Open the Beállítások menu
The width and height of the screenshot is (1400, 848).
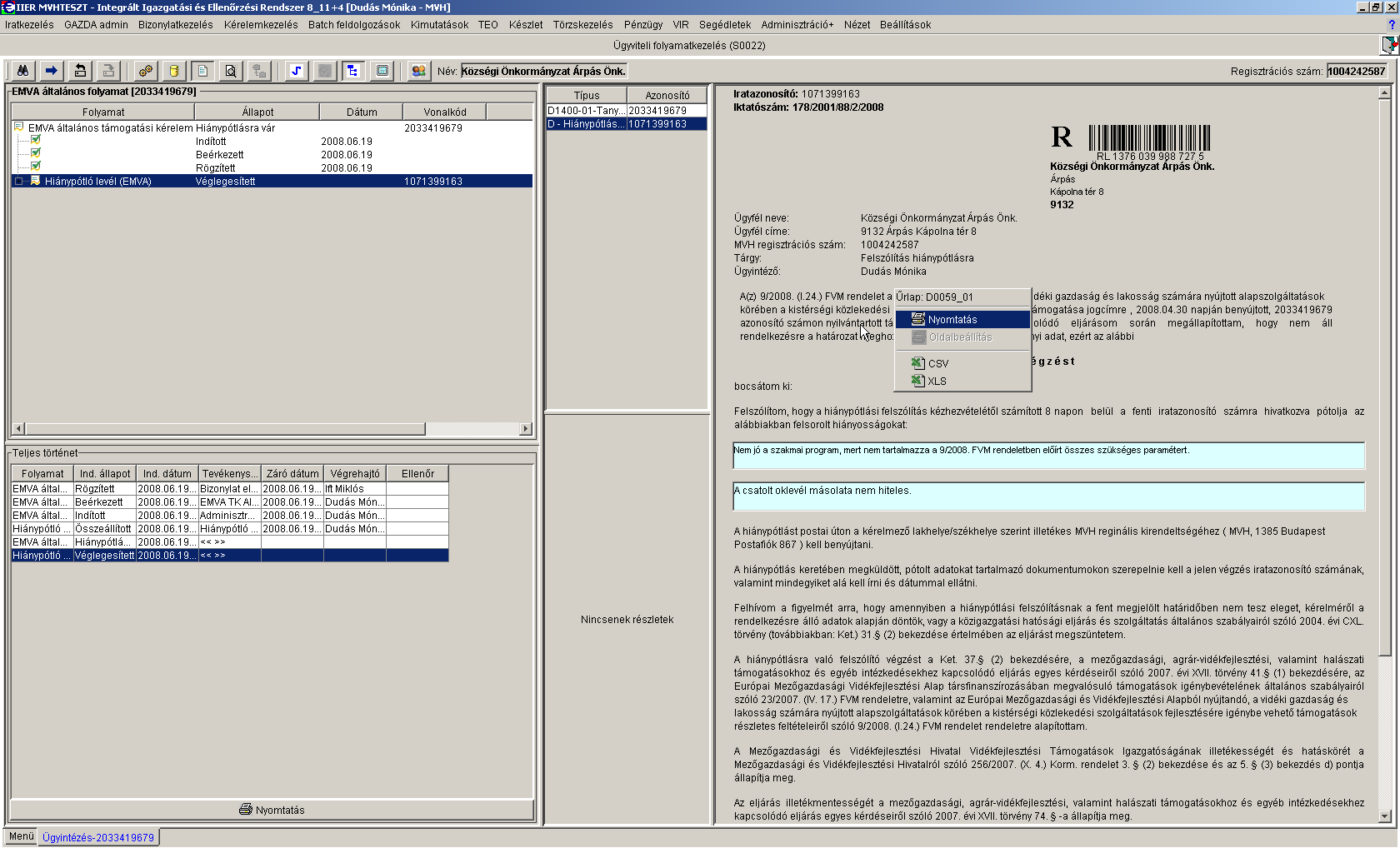tap(905, 25)
